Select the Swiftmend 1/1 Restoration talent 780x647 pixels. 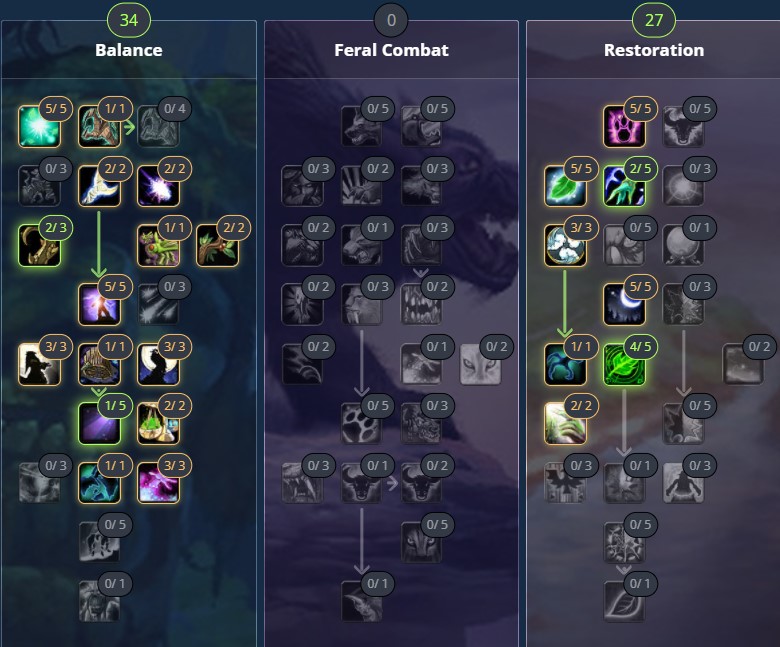click(565, 365)
